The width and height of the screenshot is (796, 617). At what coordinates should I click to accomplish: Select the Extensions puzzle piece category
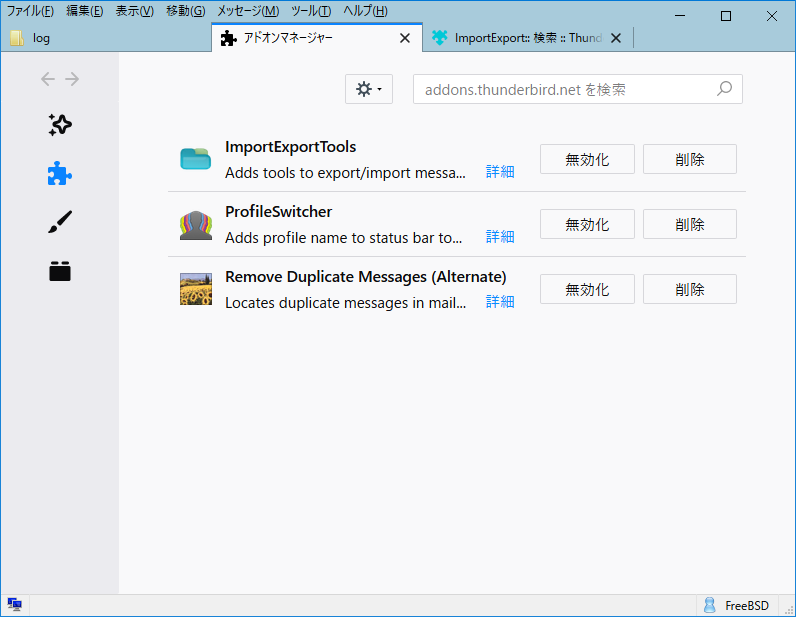(60, 174)
